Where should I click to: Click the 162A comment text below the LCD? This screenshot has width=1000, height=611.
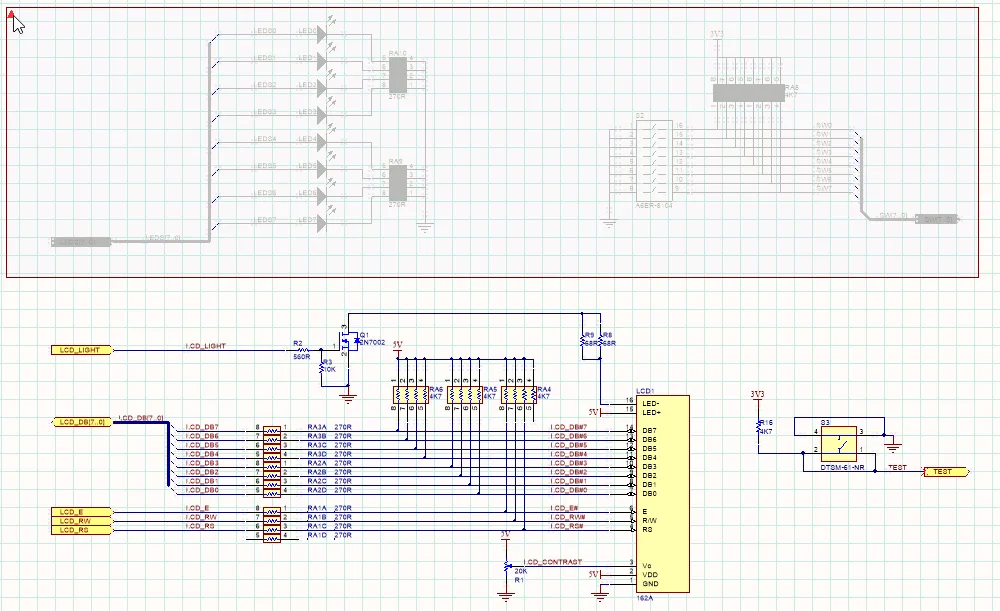point(644,598)
